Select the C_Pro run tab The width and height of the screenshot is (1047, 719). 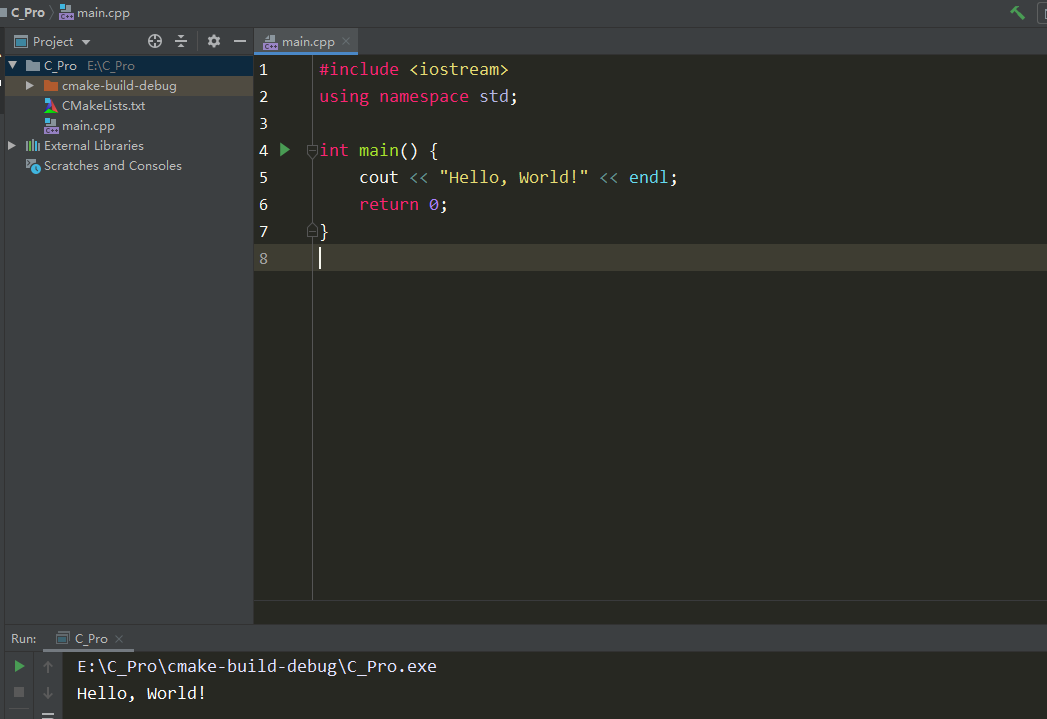[91, 638]
